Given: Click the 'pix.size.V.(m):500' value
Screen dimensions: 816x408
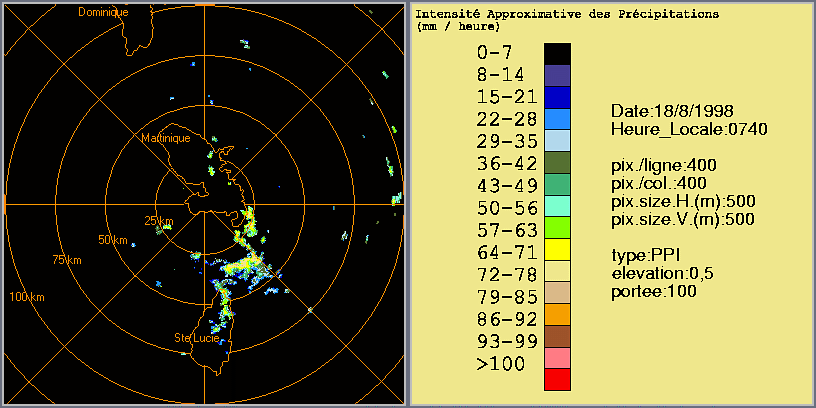Looking at the screenshot, I should pos(682,219).
